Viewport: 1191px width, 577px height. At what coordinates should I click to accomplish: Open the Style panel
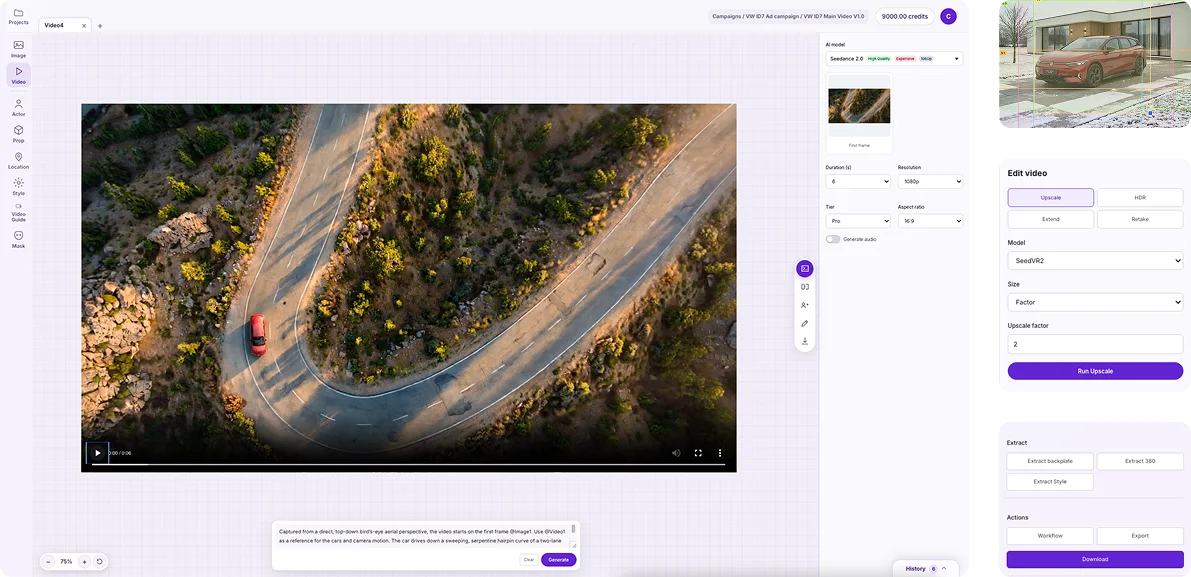18,187
